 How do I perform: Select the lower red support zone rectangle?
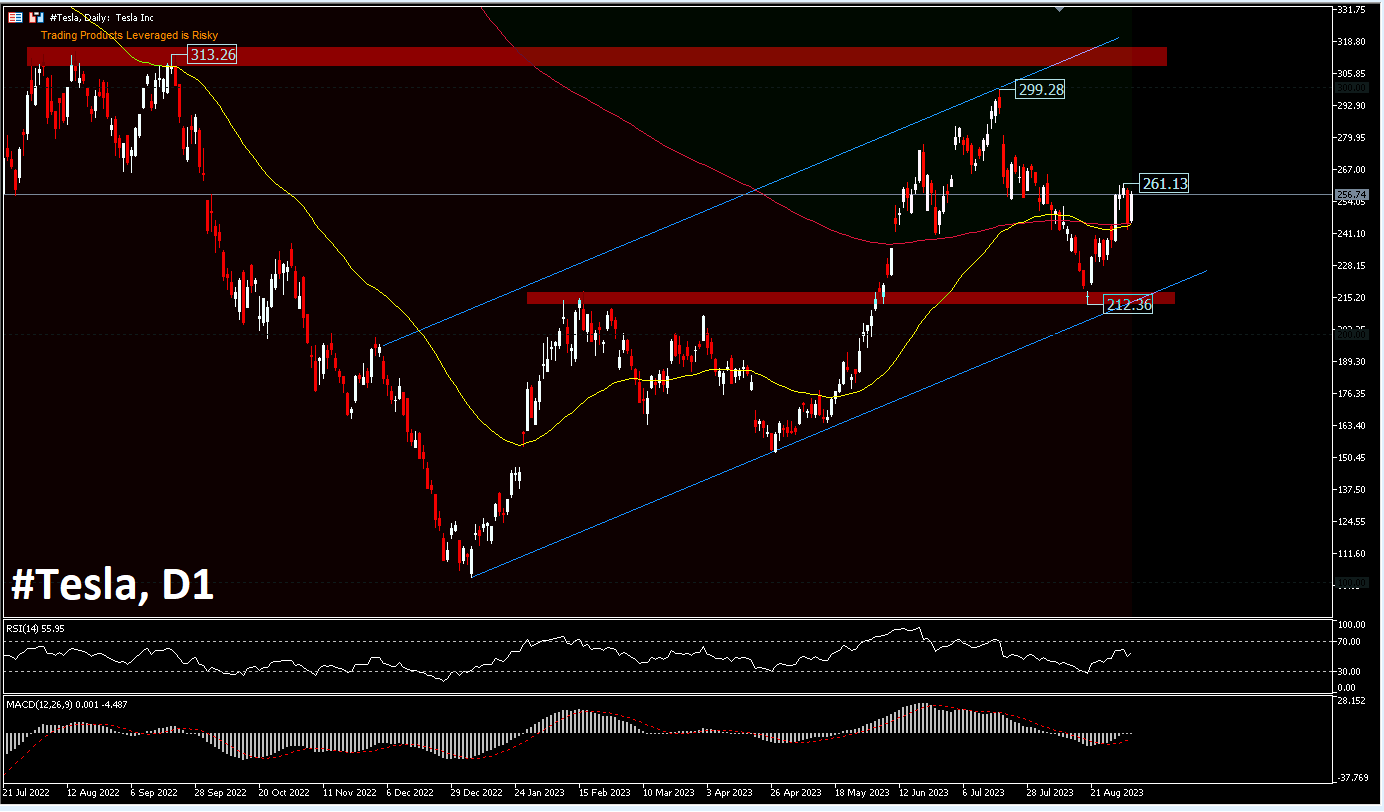coord(851,298)
